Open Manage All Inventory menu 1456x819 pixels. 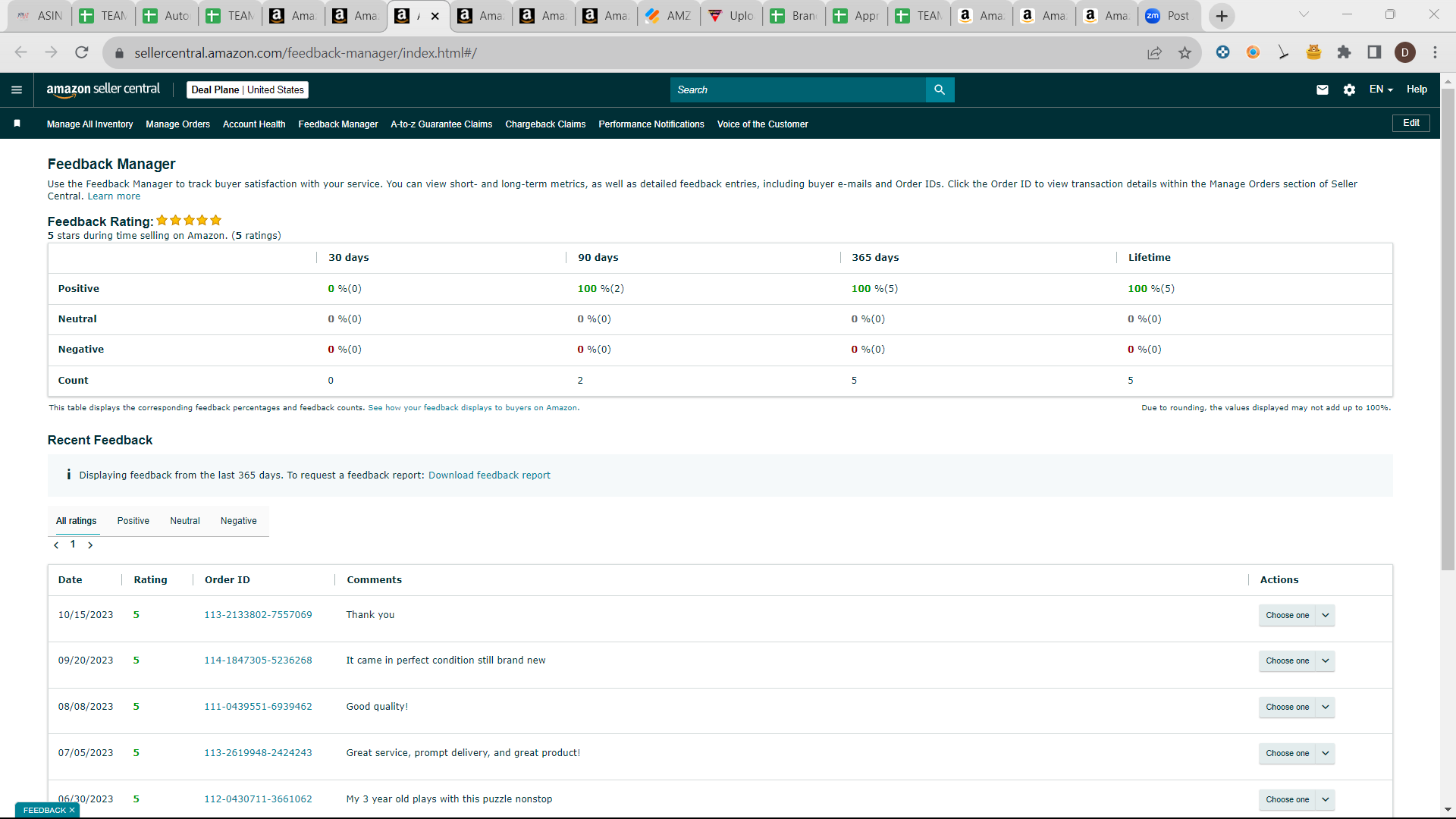(89, 124)
